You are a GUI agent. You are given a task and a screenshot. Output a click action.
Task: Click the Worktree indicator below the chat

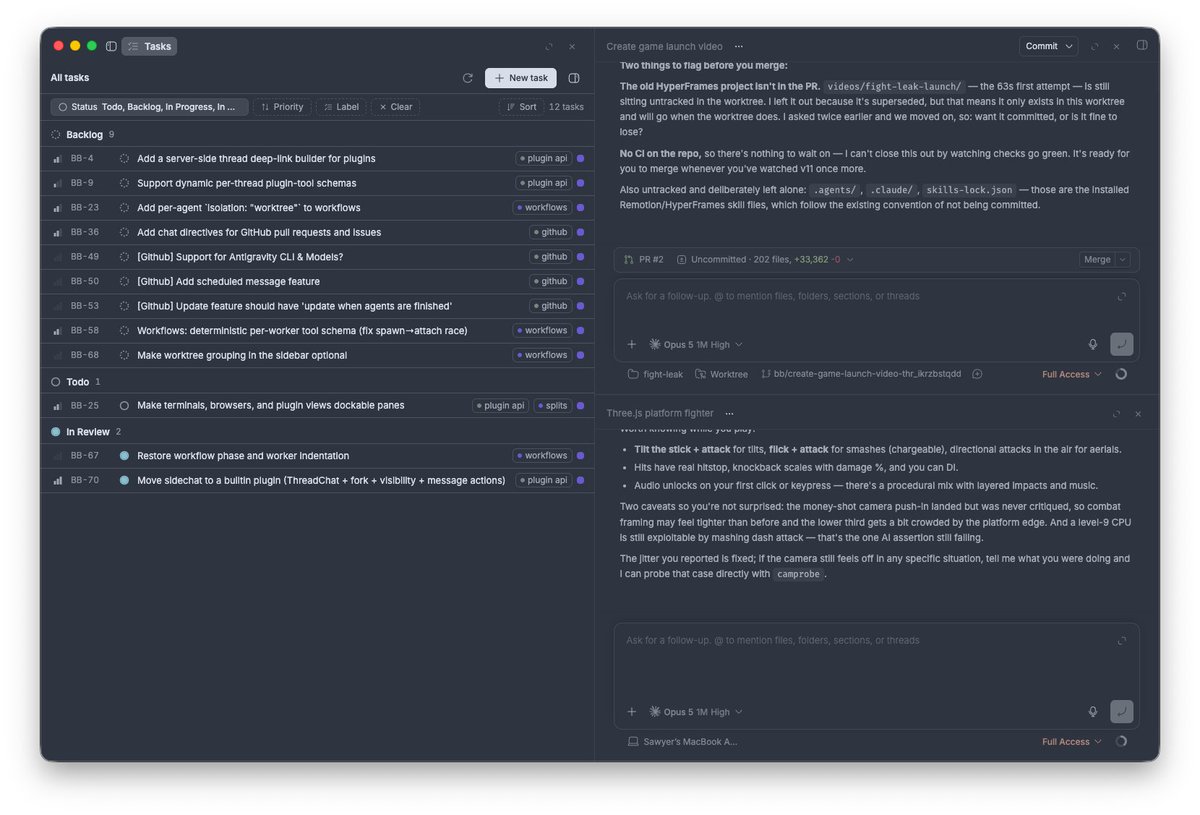[721, 374]
